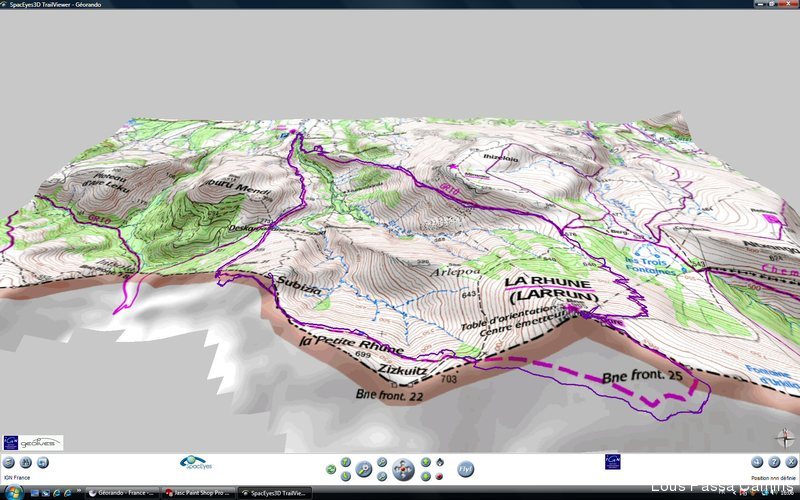Switch to Géorando - France taskbar window
Viewport: 800px width, 500px height.
122,492
